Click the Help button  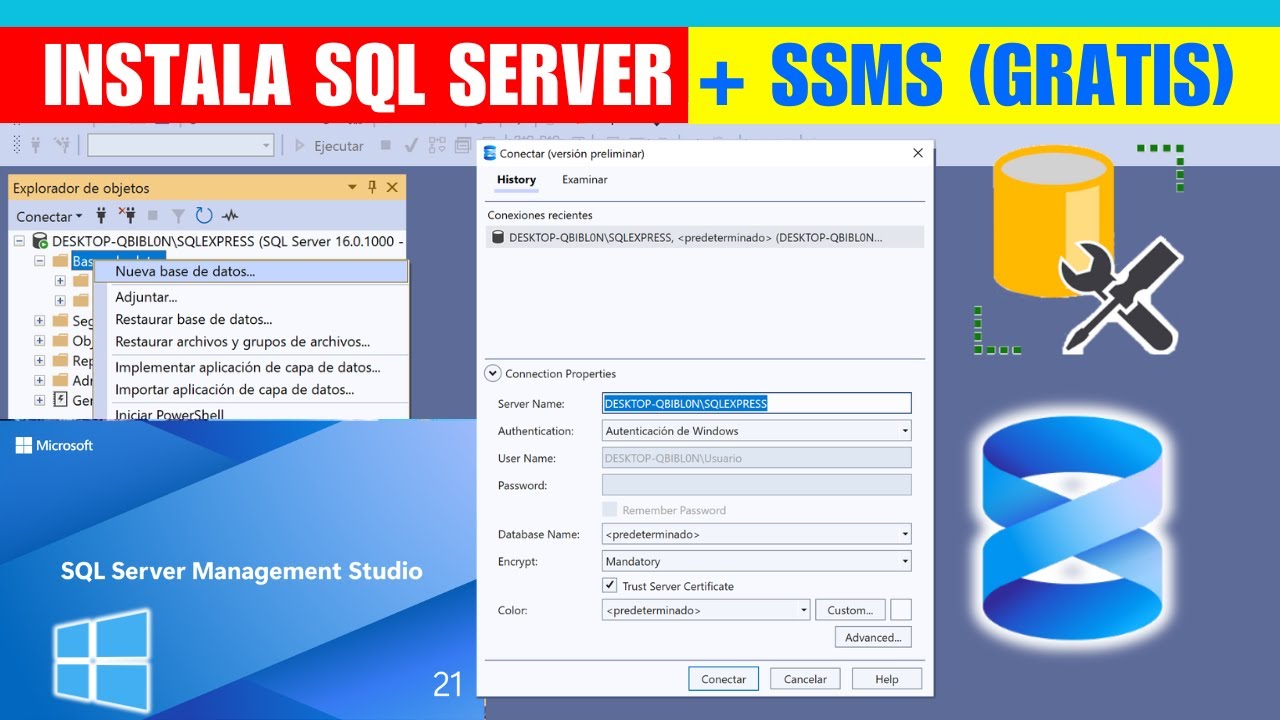tap(887, 679)
